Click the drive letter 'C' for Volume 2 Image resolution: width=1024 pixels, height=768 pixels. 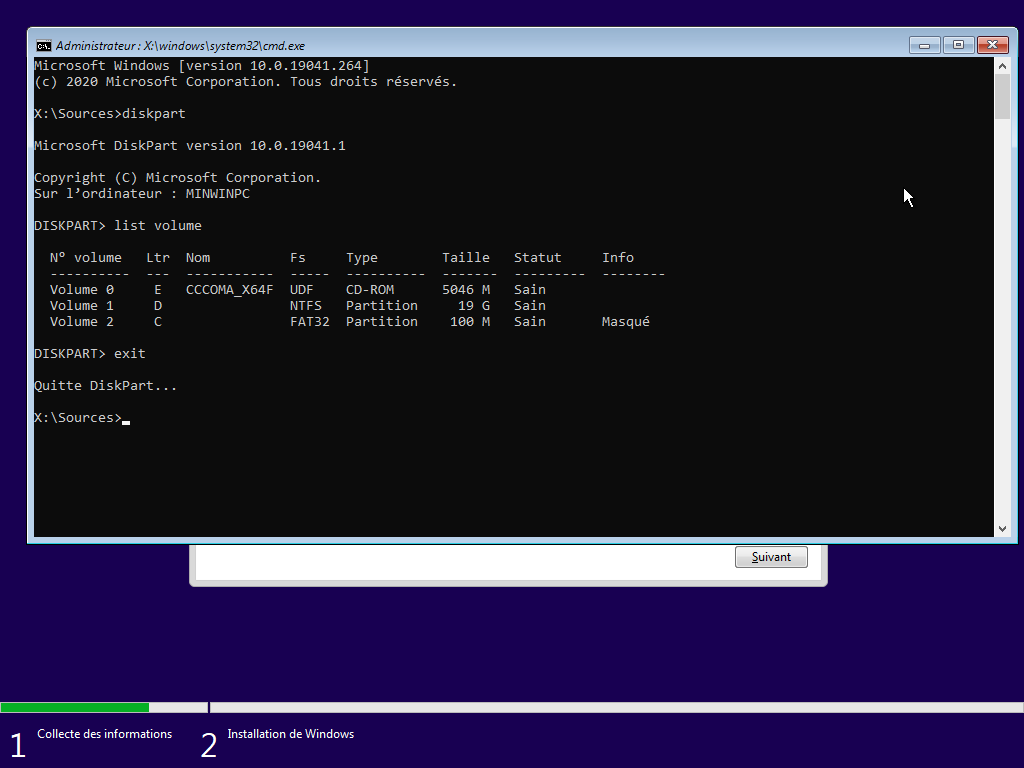[x=158, y=321]
